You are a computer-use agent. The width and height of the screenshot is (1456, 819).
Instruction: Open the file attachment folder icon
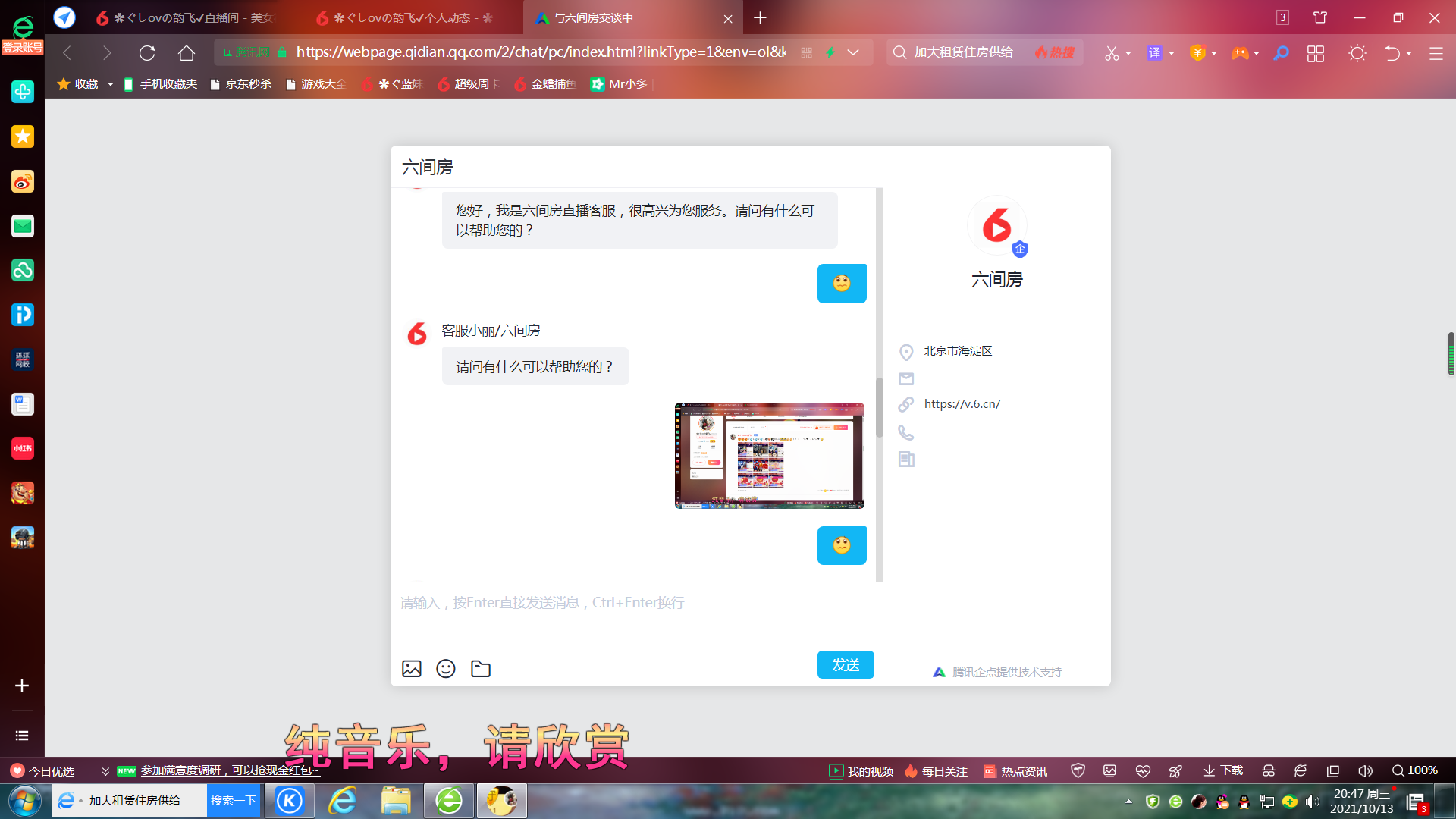tap(481, 669)
